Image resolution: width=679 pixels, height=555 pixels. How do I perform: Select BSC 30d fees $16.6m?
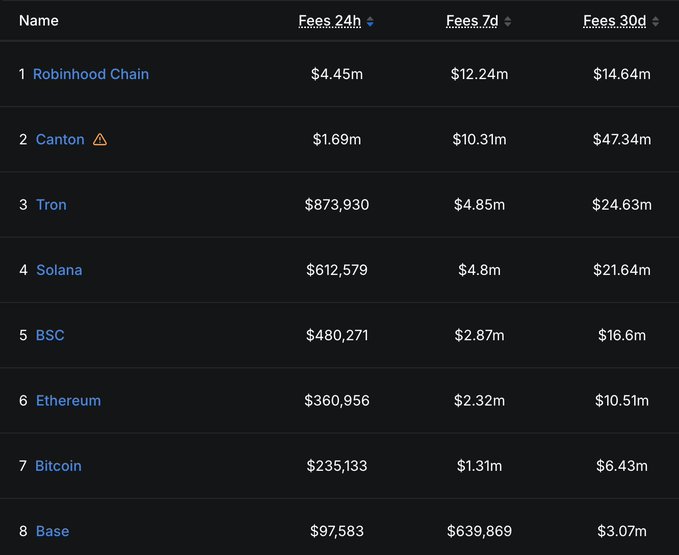(622, 335)
